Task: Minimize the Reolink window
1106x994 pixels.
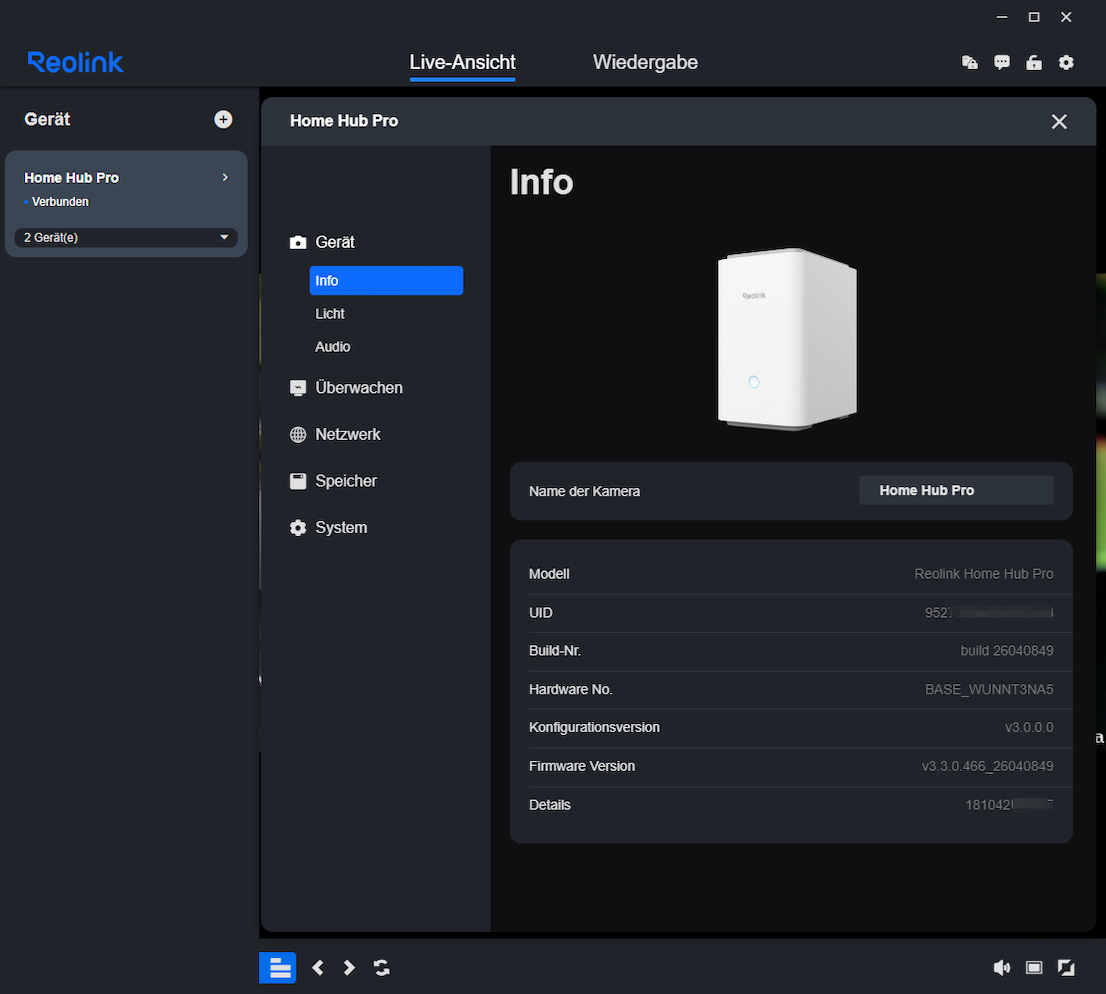Action: [x=1002, y=17]
